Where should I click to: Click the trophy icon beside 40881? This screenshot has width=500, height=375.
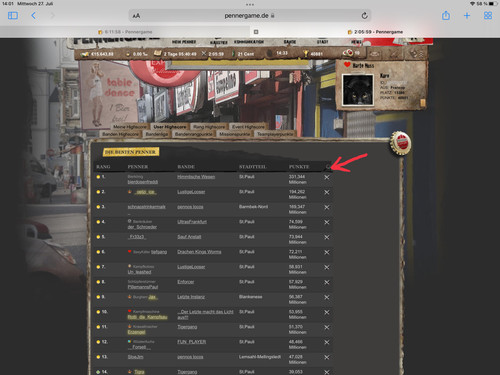pos(305,53)
